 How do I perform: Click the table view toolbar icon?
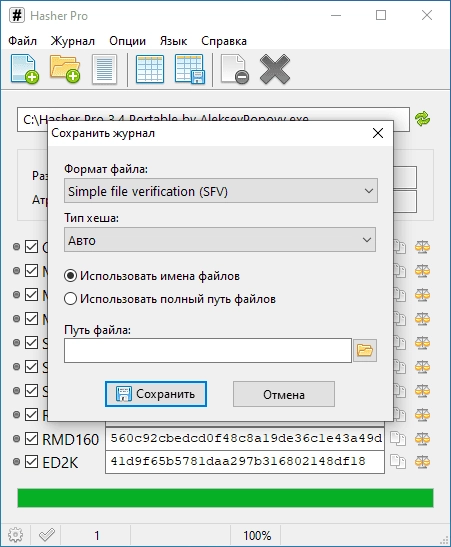[x=150, y=69]
